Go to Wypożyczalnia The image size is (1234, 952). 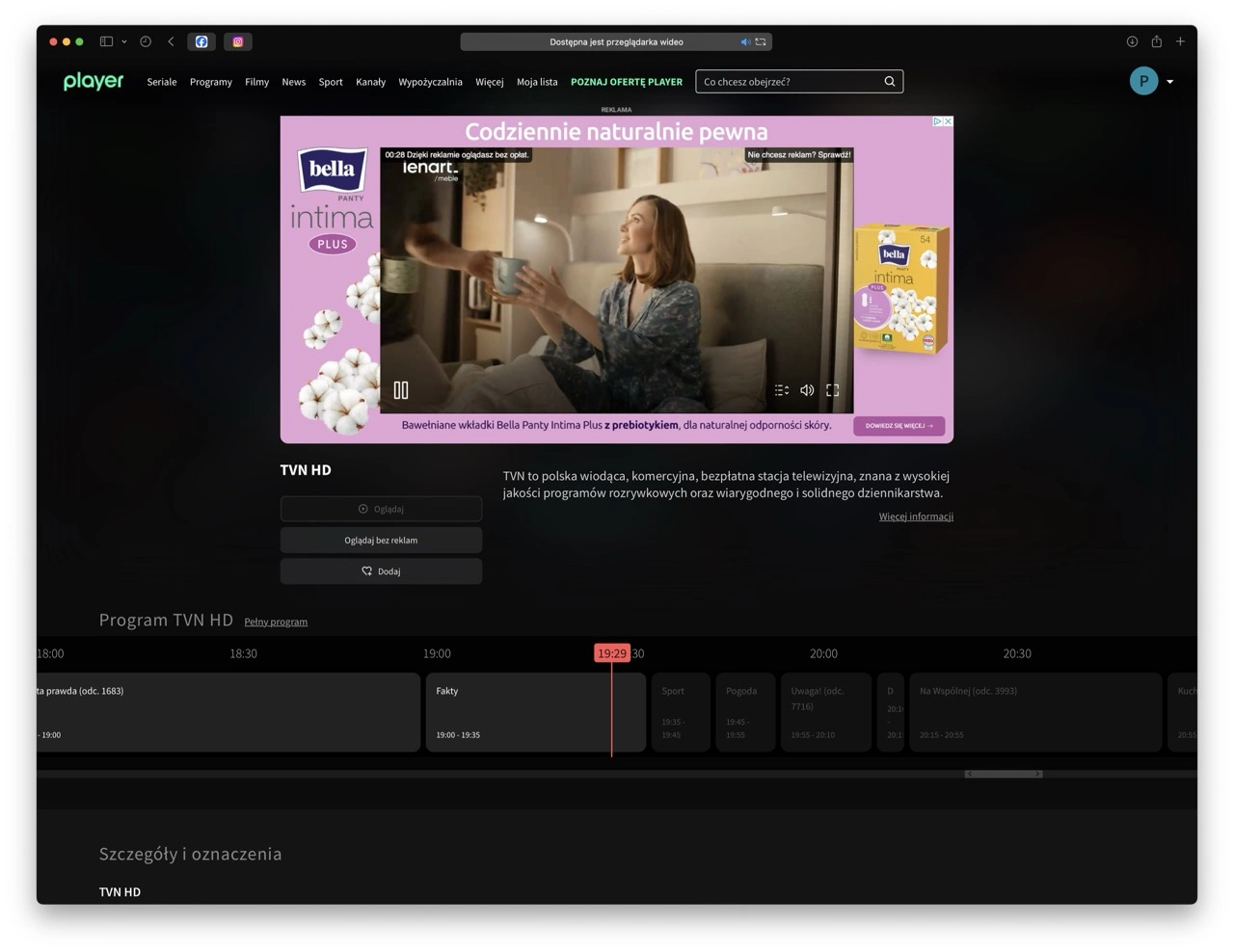pos(430,82)
